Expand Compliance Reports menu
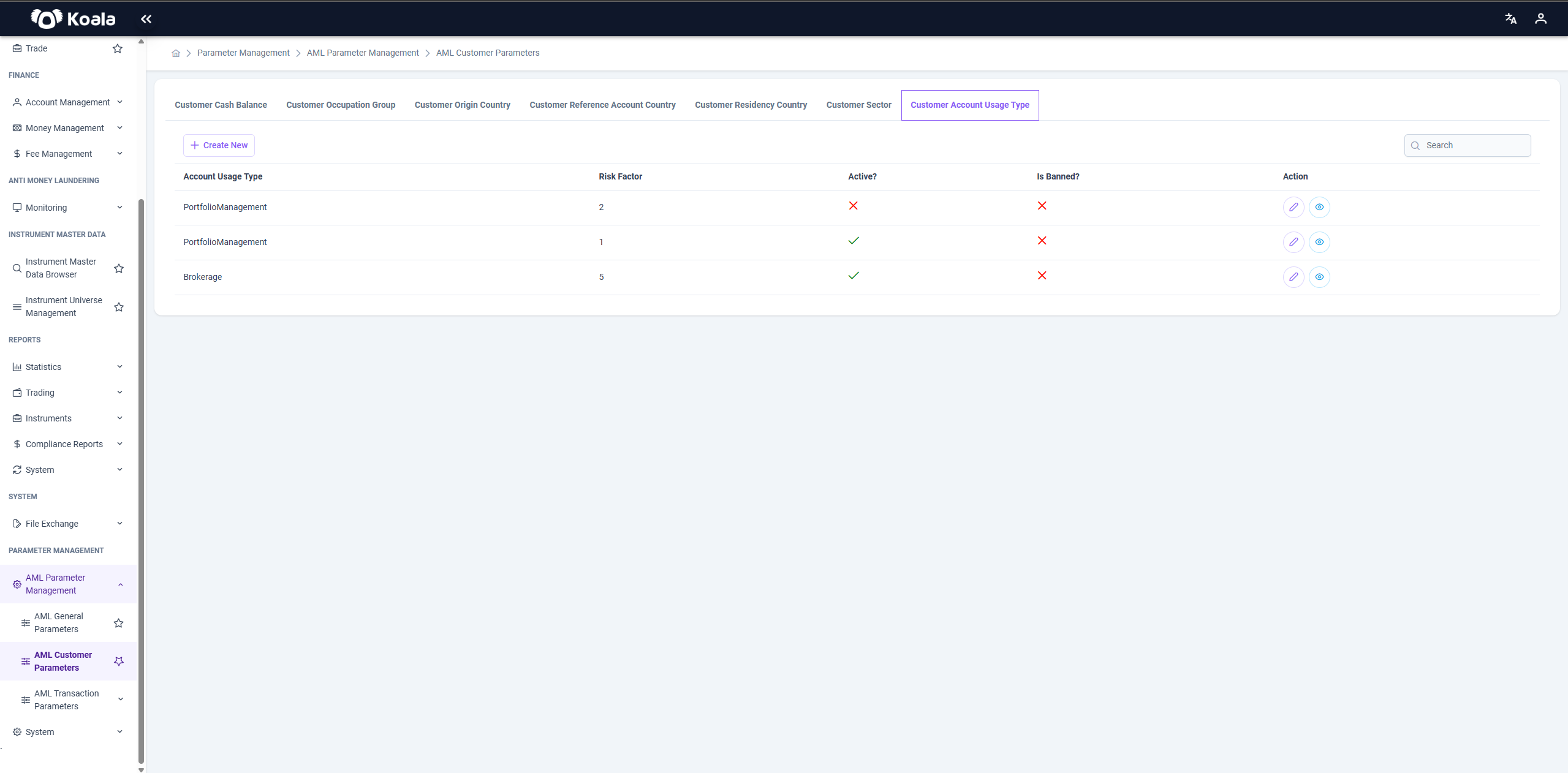The width and height of the screenshot is (1568, 773). [x=67, y=444]
